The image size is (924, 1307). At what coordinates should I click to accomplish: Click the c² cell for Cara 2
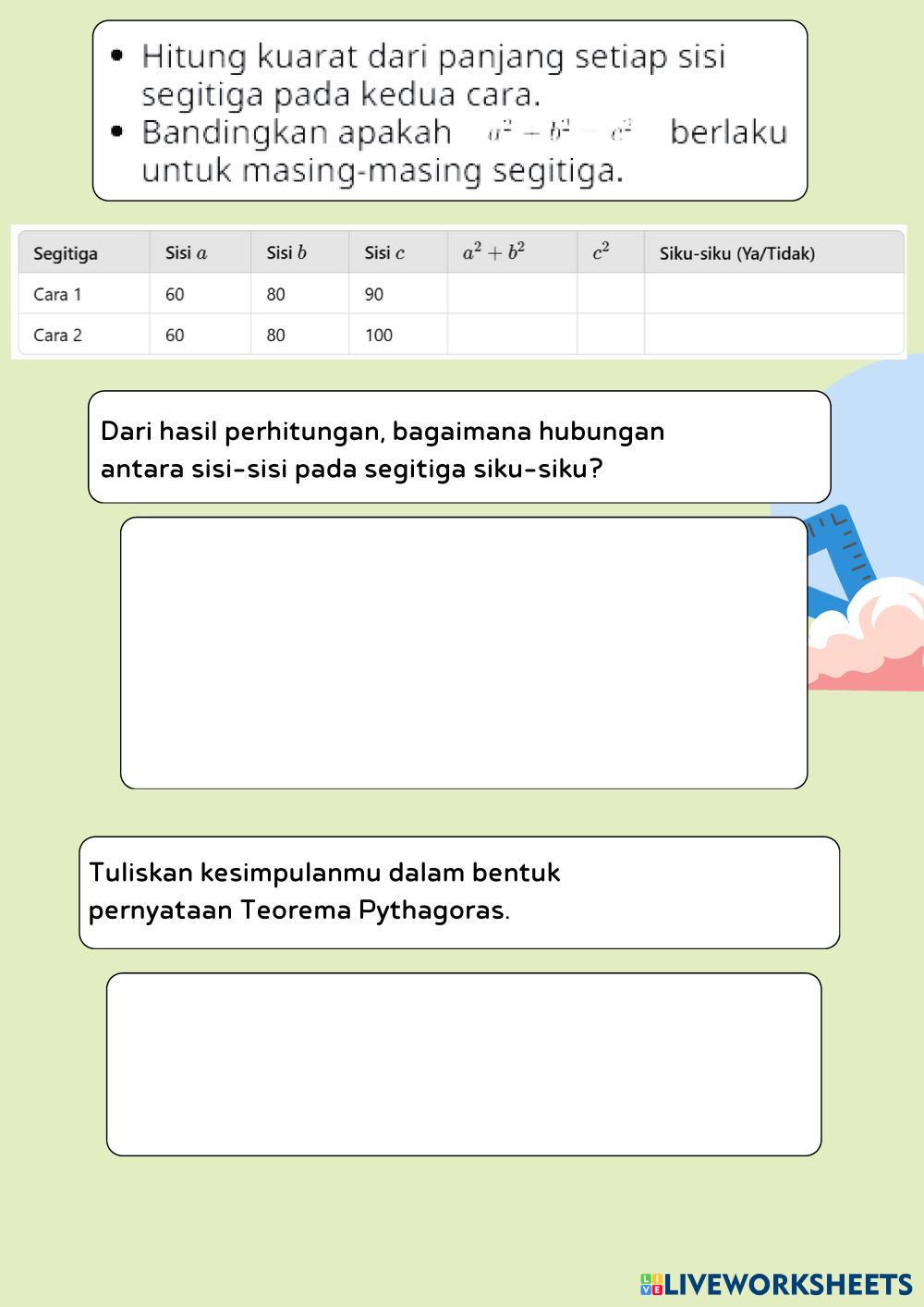(610, 335)
